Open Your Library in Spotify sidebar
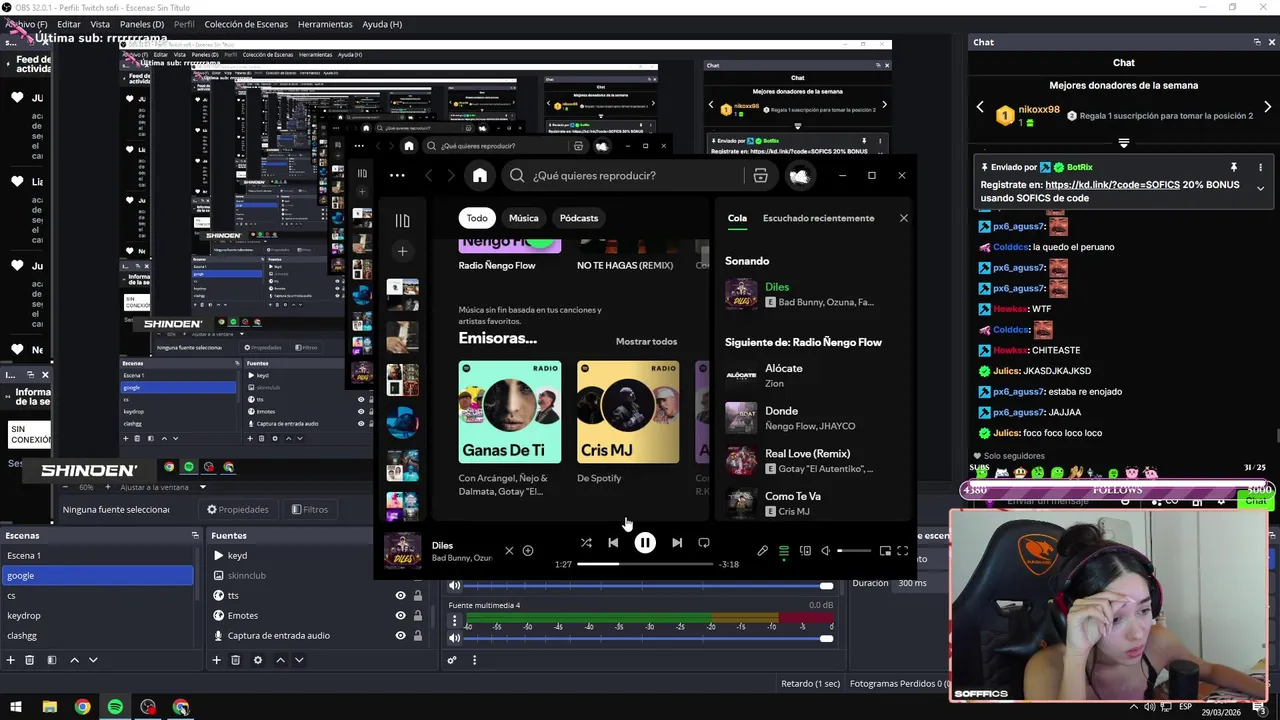The image size is (1280, 720). tap(402, 221)
